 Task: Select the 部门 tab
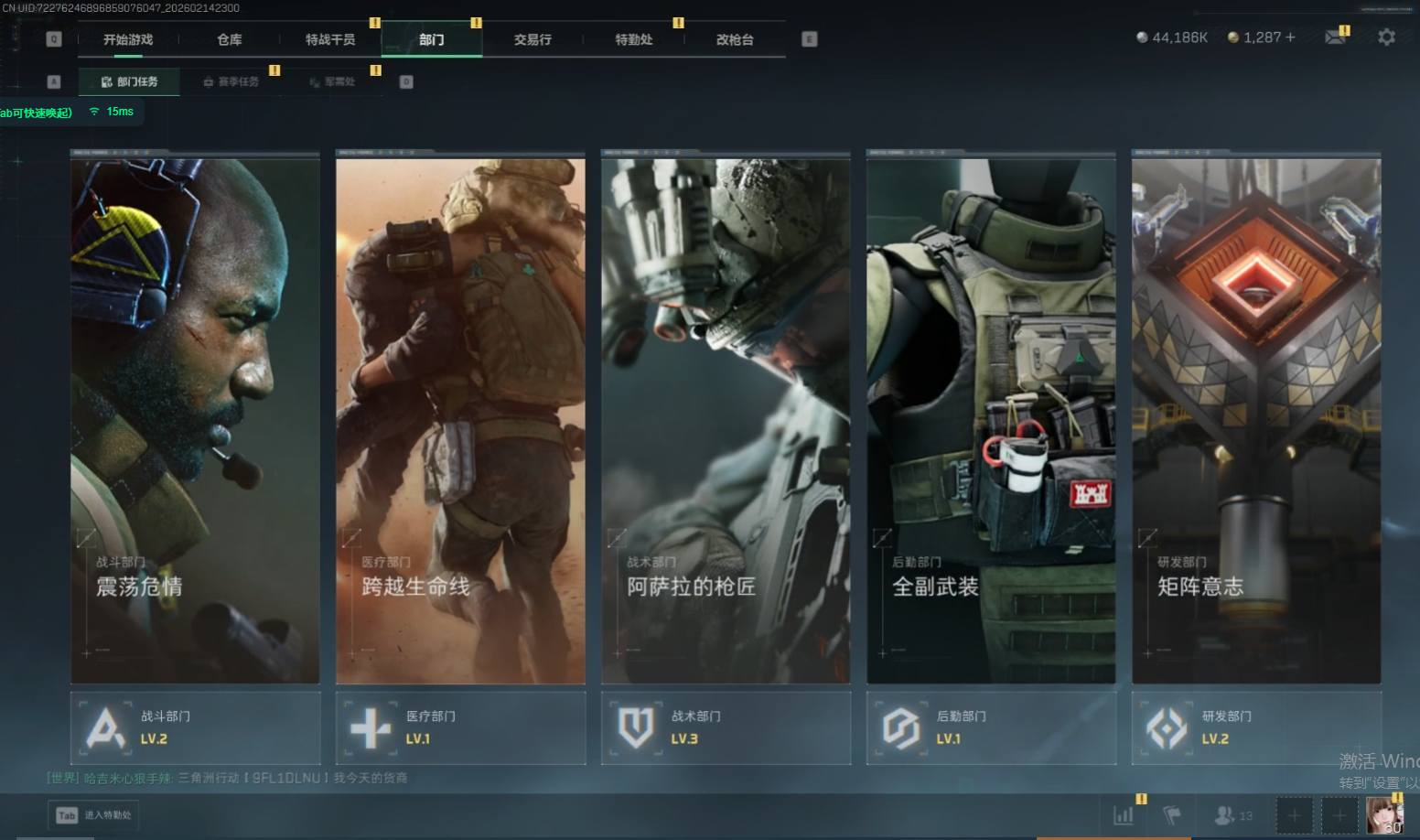pyautogui.click(x=432, y=39)
